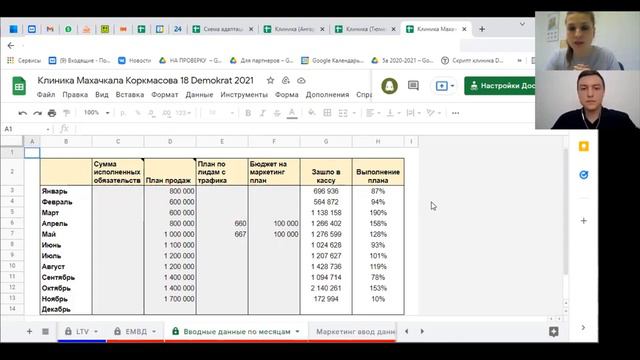Screen dimensions: 640x360
Task: Click the document title Клиника Махачкала Коркмасова
Action: pyautogui.click(x=145, y=80)
